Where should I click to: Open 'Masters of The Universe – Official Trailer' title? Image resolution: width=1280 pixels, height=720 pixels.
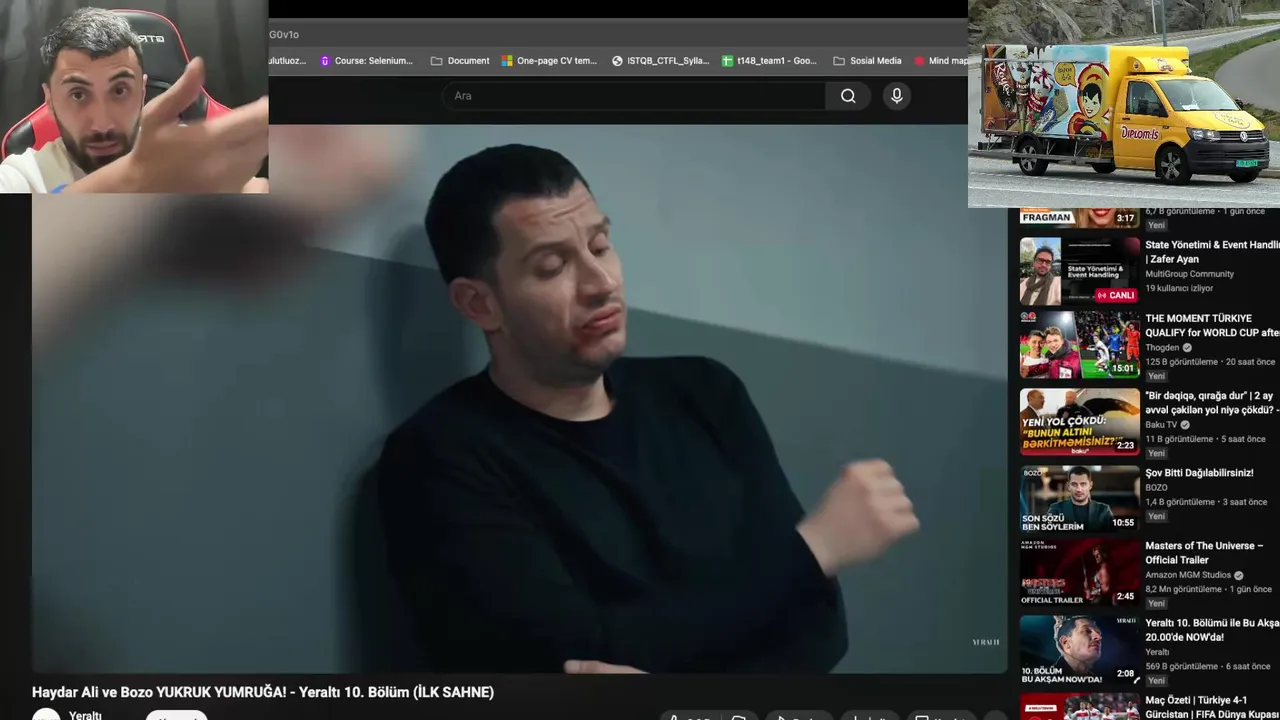[1204, 553]
